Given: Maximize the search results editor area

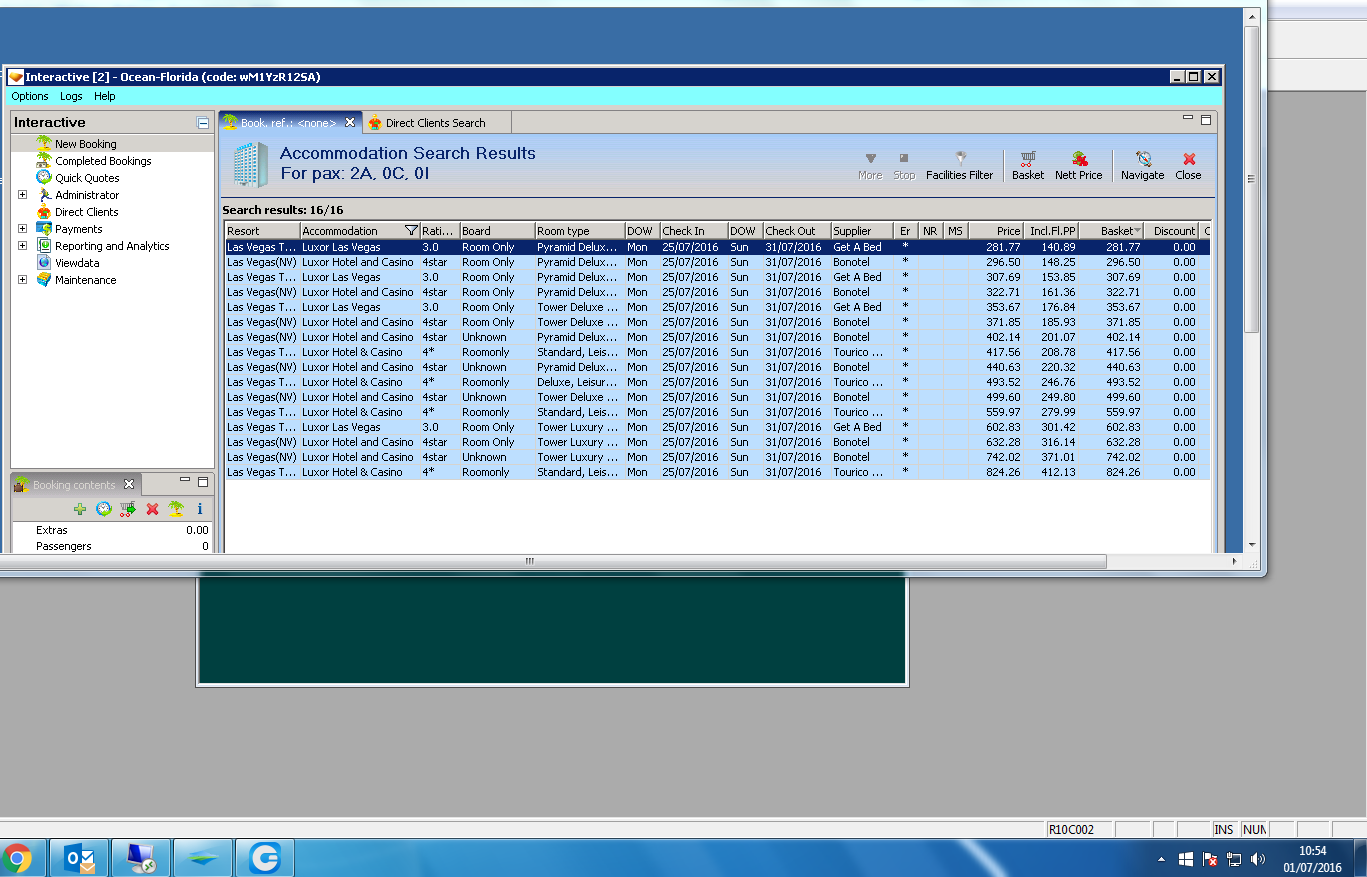Looking at the screenshot, I should click(x=1206, y=119).
